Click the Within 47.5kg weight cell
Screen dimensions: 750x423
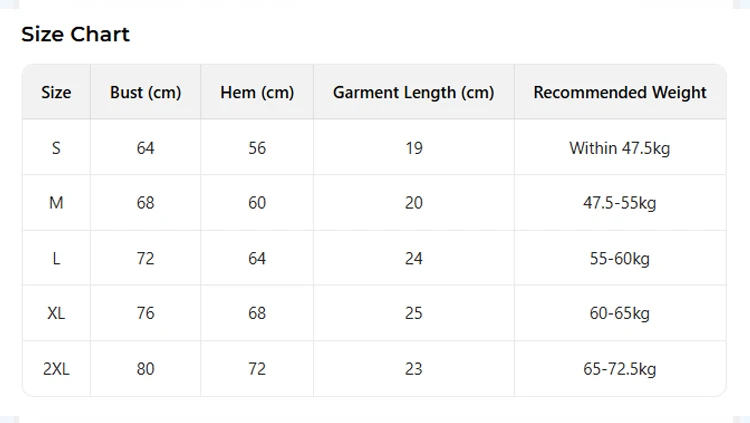(620, 147)
